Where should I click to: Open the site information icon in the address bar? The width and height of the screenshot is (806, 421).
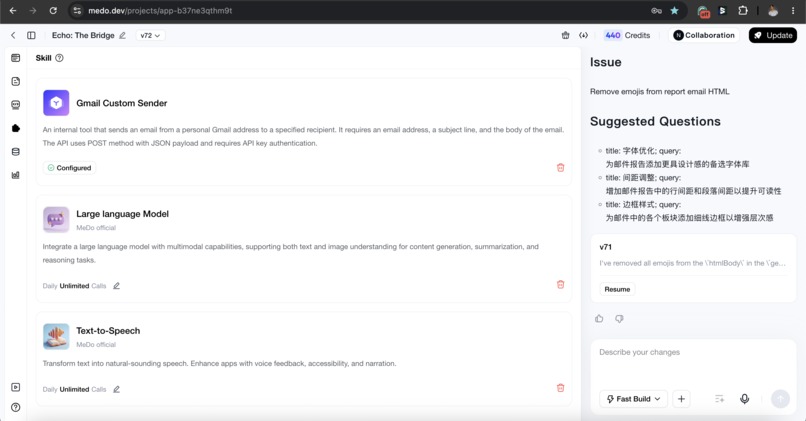point(77,10)
